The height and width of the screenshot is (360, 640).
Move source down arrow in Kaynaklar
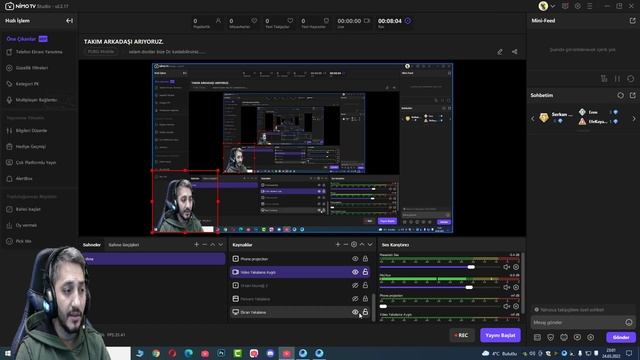point(370,244)
